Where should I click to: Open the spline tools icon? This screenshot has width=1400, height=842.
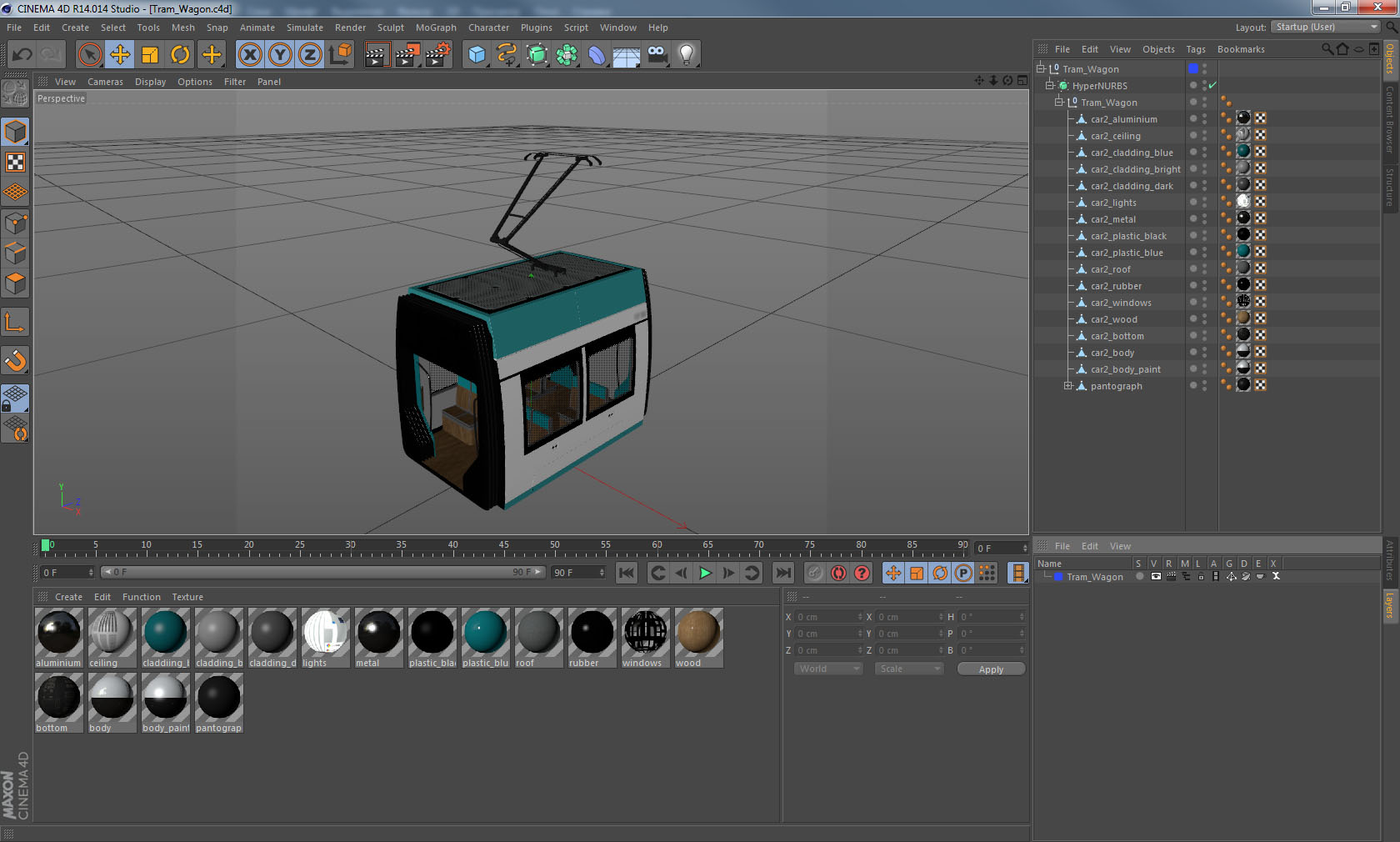click(x=507, y=55)
